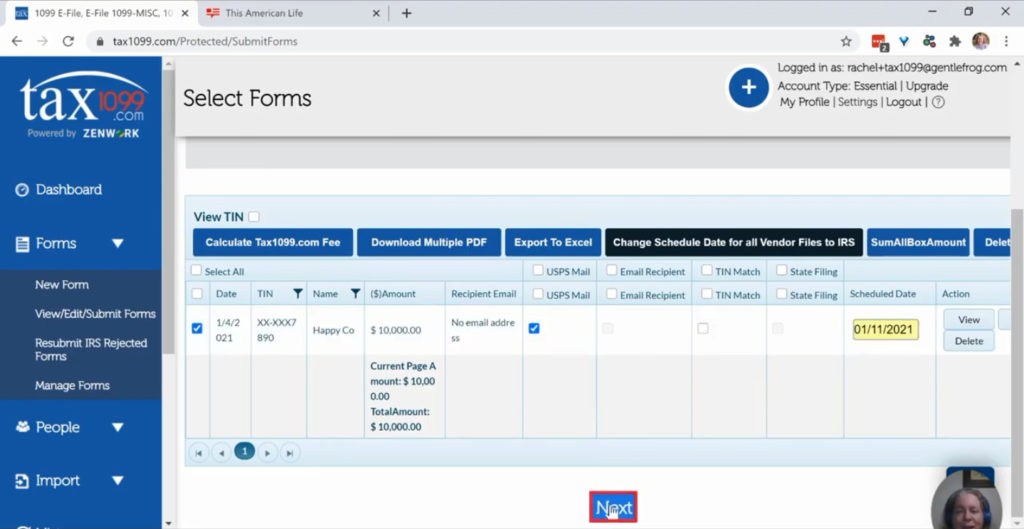Go to first page pagination arrow
This screenshot has width=1024, height=529.
199,453
